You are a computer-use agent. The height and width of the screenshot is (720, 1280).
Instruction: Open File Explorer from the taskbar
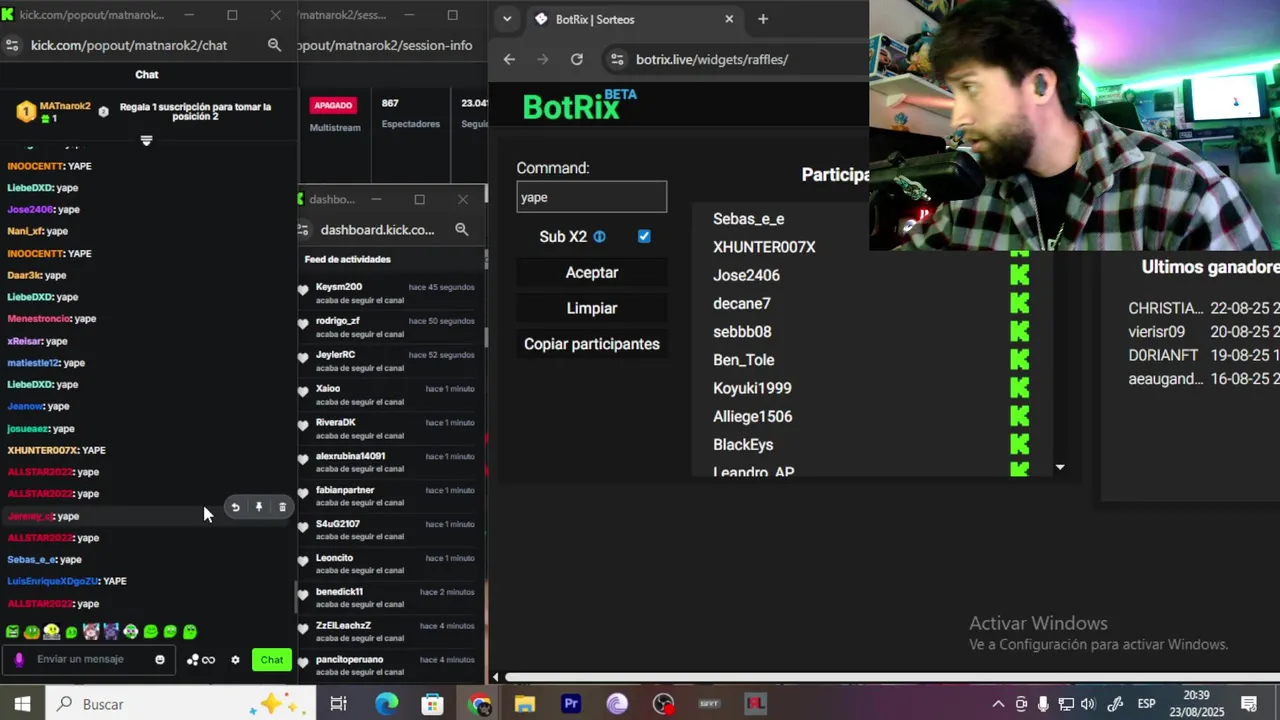[525, 704]
